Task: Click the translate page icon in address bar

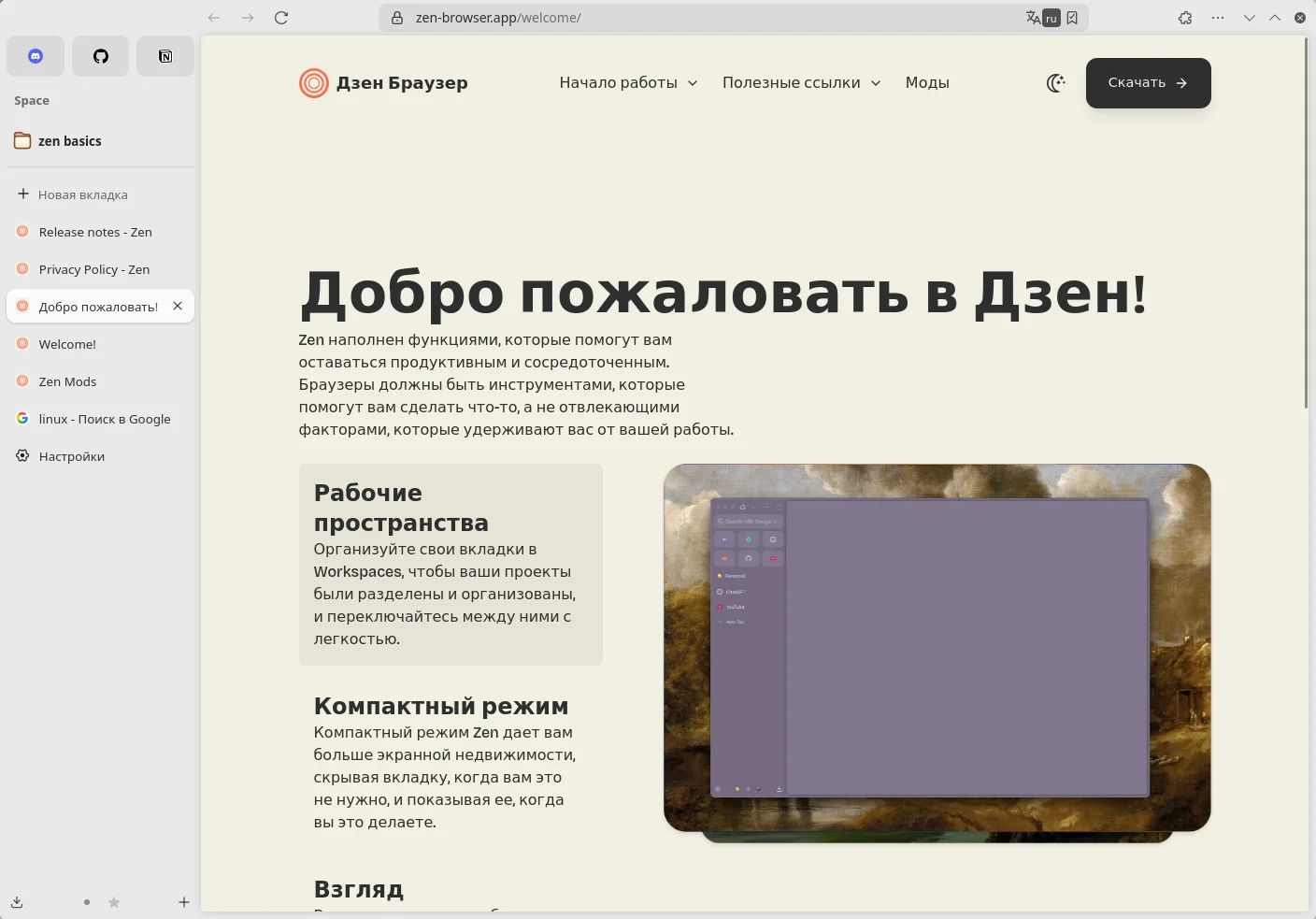Action: click(x=1033, y=18)
